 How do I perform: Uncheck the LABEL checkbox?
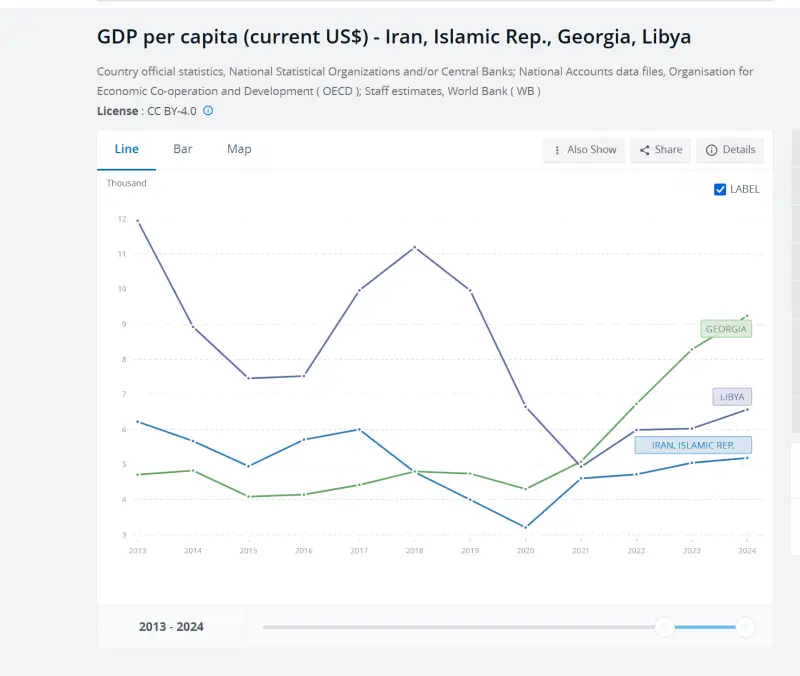pyautogui.click(x=720, y=189)
